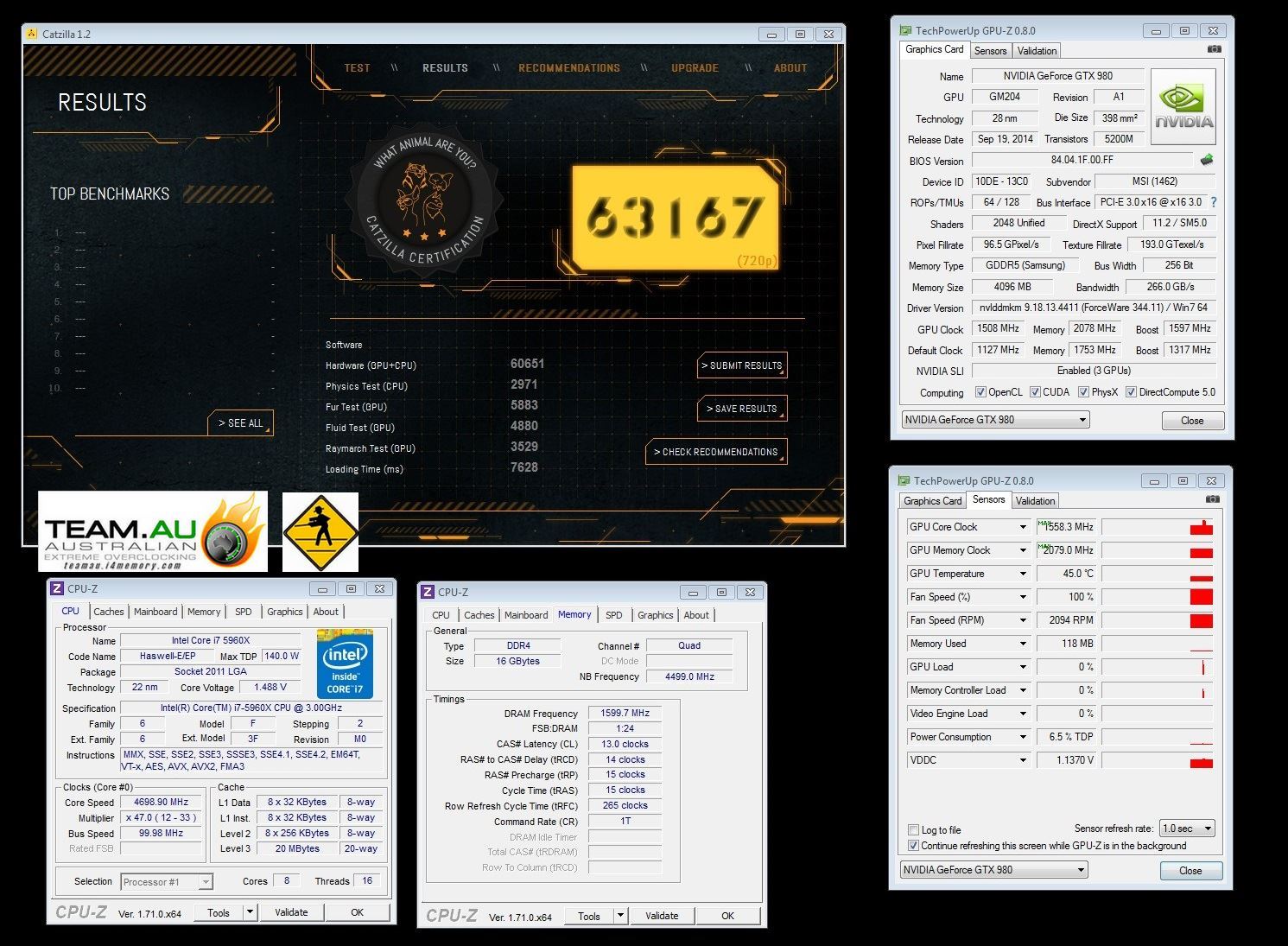Viewport: 1288px width, 946px height.
Task: Open the Mainboard tab in left CPU-Z
Action: pyautogui.click(x=155, y=612)
